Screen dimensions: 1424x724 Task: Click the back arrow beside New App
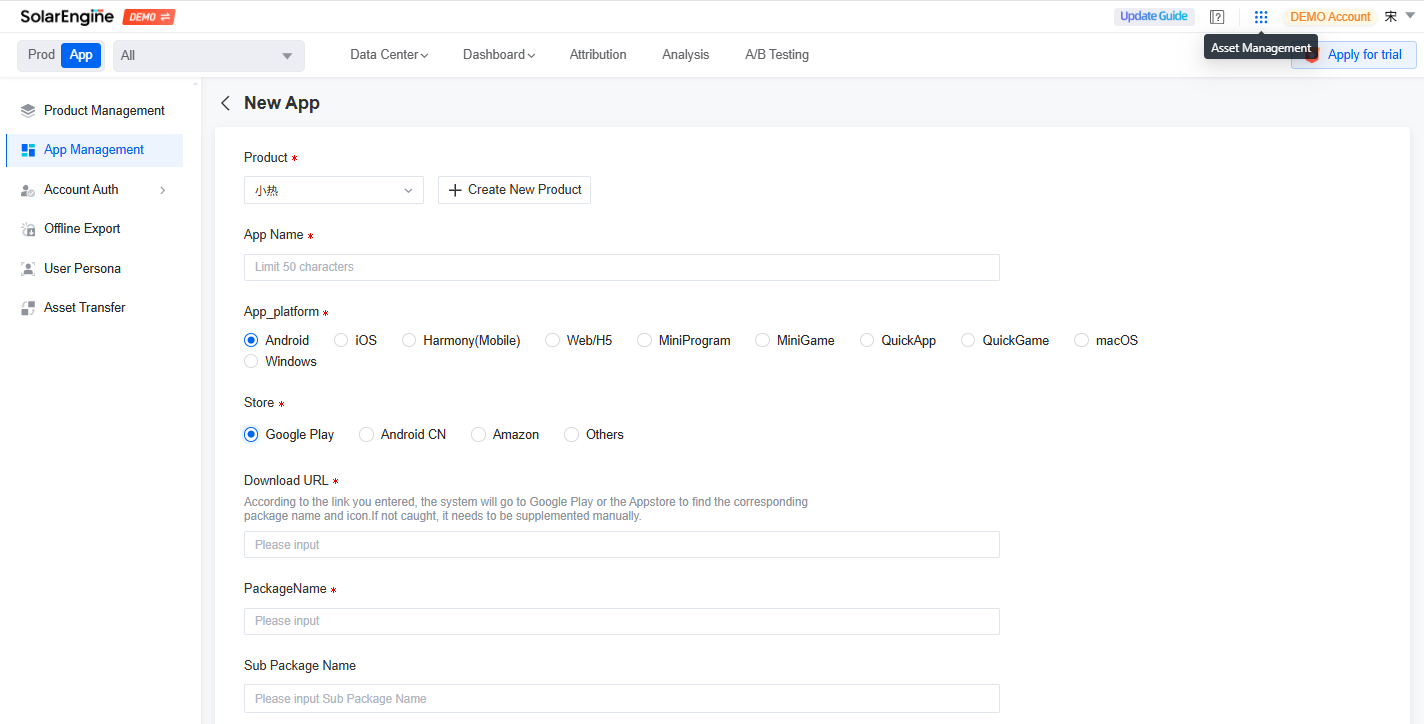pos(225,103)
